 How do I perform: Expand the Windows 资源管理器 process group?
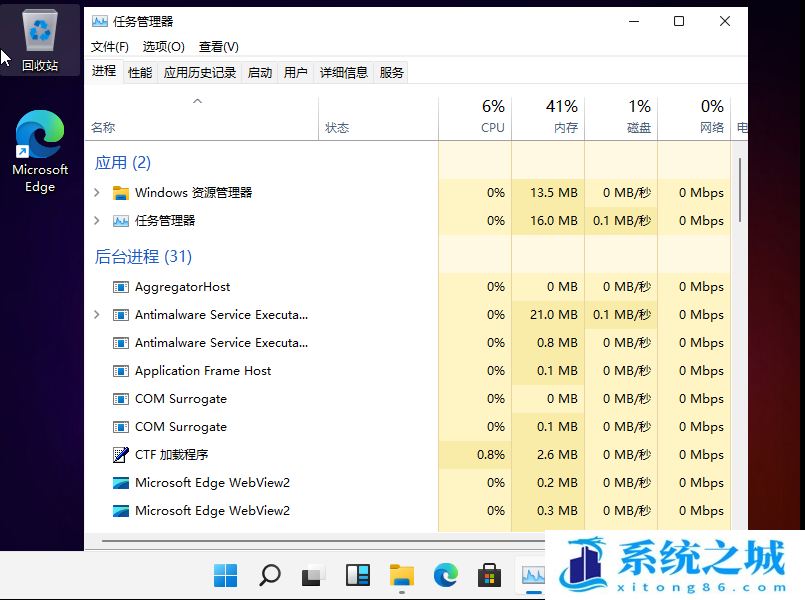[x=97, y=193]
